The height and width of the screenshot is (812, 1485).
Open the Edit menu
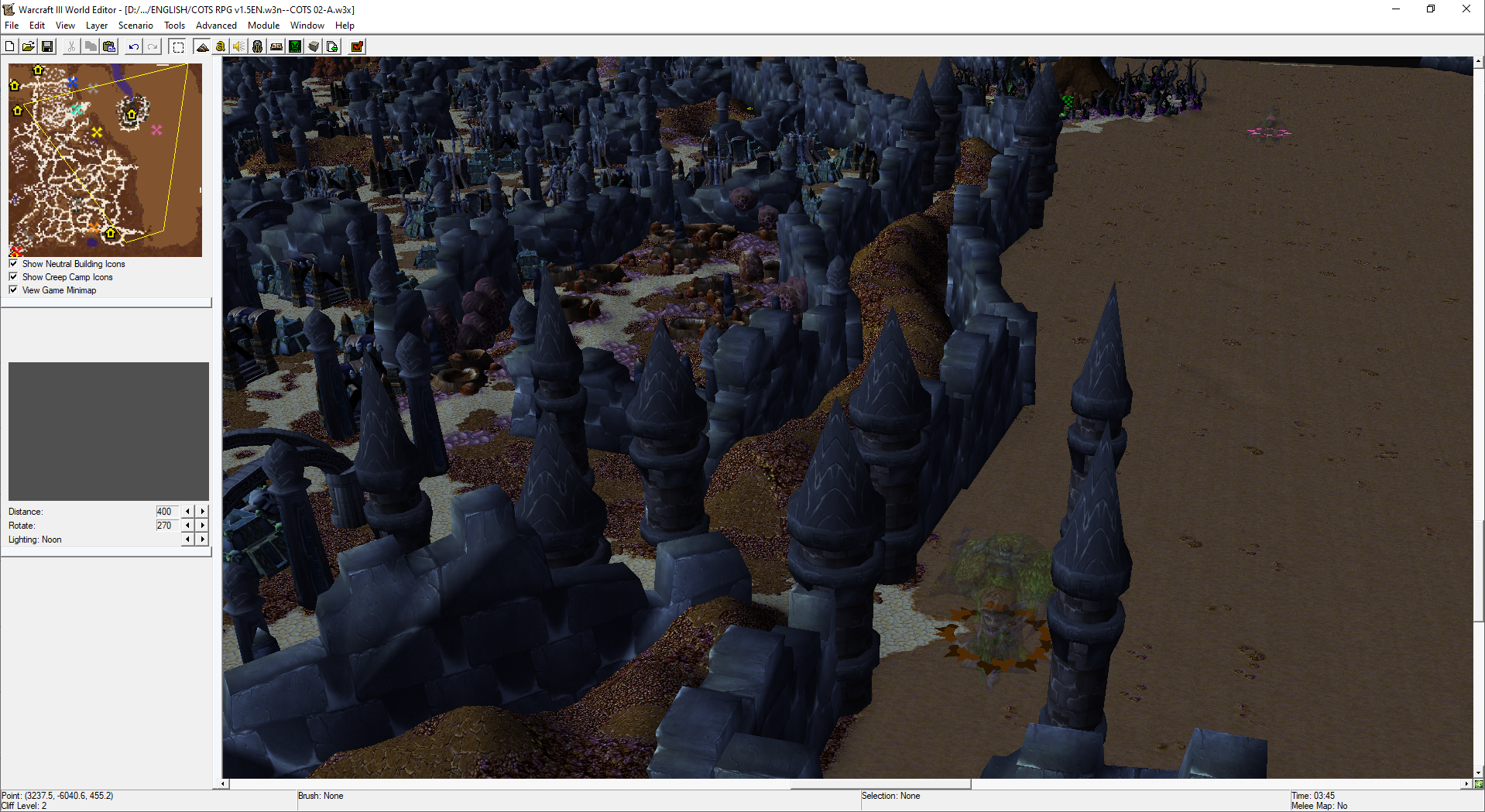click(x=37, y=26)
